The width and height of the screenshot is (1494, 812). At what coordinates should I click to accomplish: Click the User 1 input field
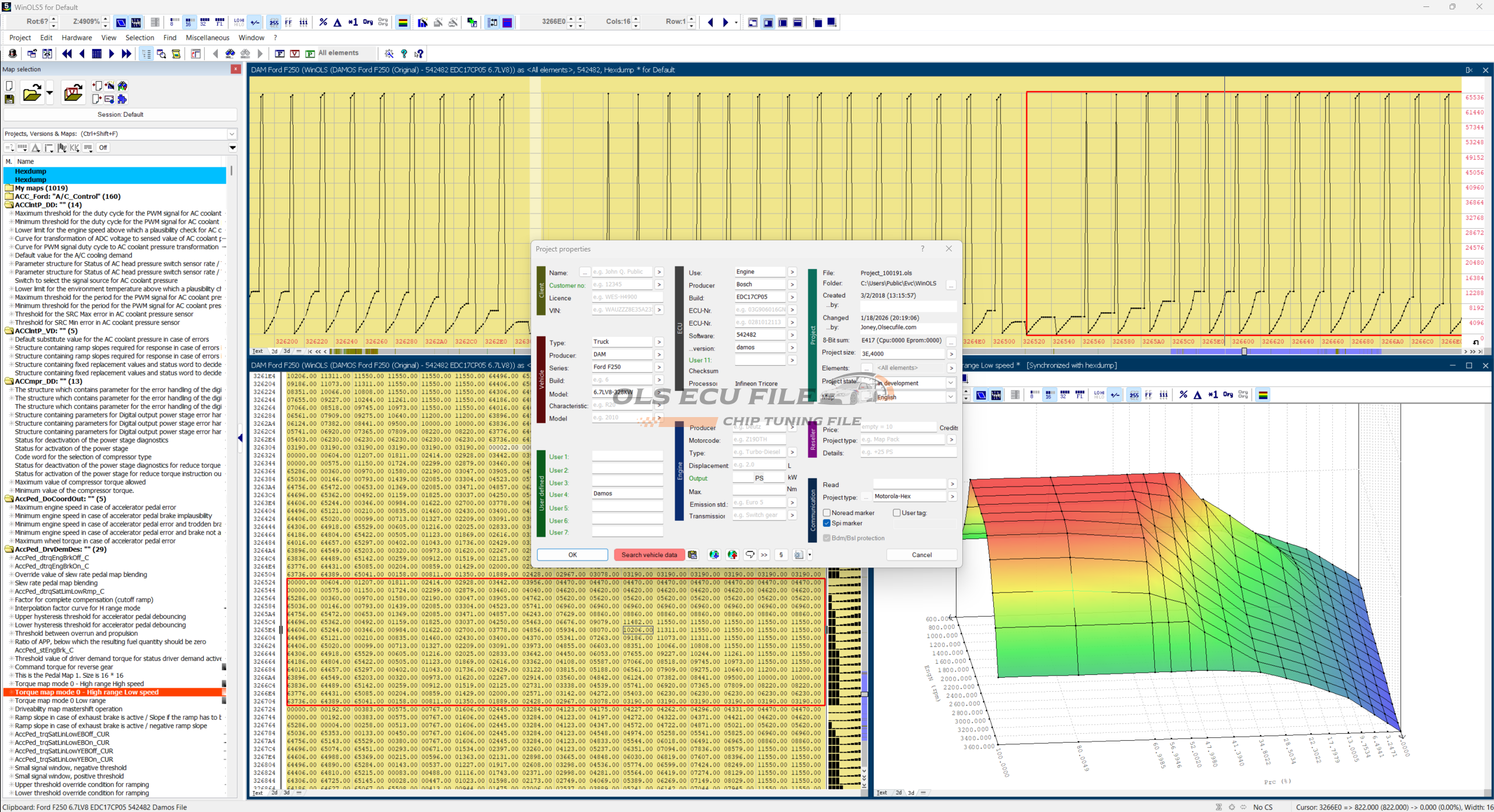click(627, 457)
